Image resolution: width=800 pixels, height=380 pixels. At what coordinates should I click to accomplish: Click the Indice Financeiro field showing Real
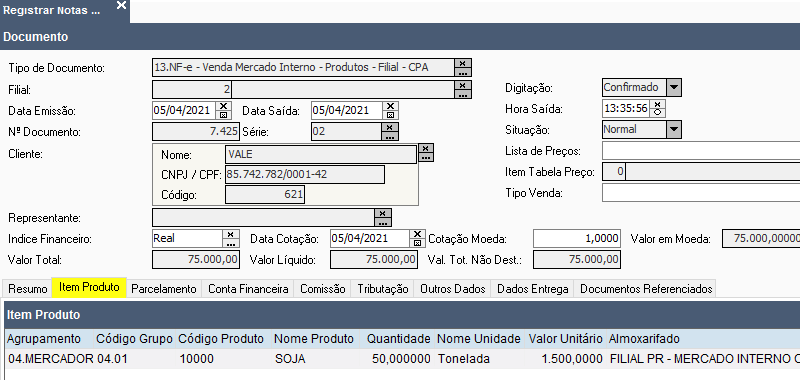pyautogui.click(x=187, y=238)
